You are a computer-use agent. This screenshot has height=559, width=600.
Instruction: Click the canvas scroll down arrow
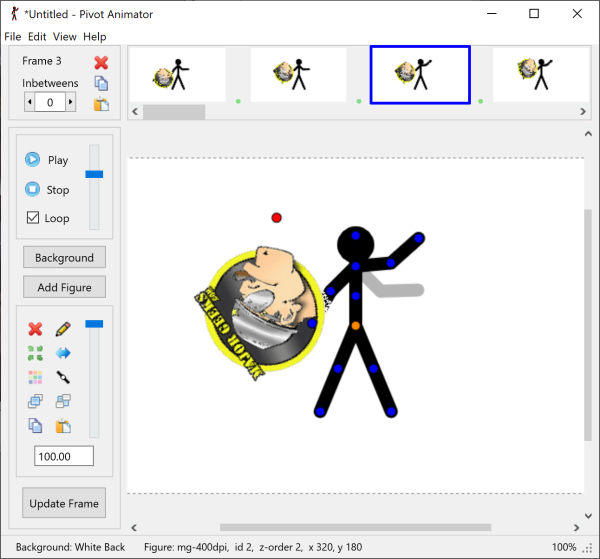point(588,515)
